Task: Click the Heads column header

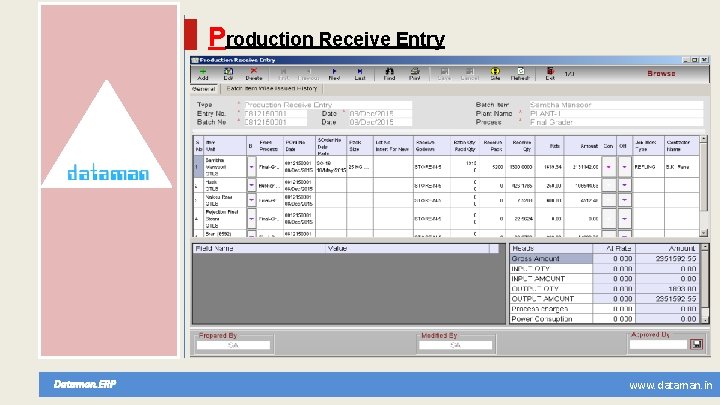Action: [551, 248]
